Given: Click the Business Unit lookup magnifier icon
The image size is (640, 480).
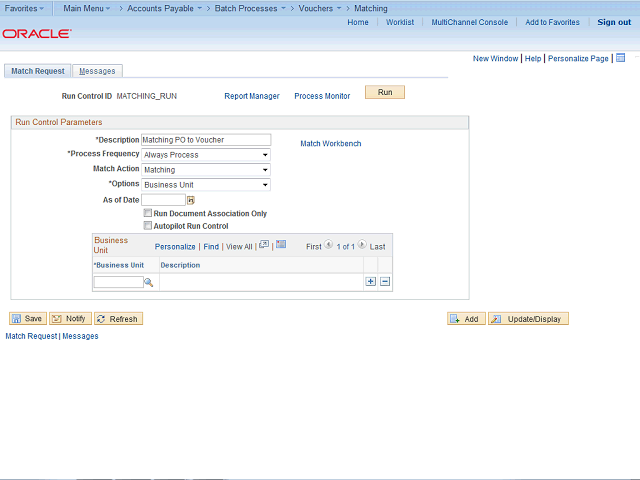Looking at the screenshot, I should [x=149, y=282].
